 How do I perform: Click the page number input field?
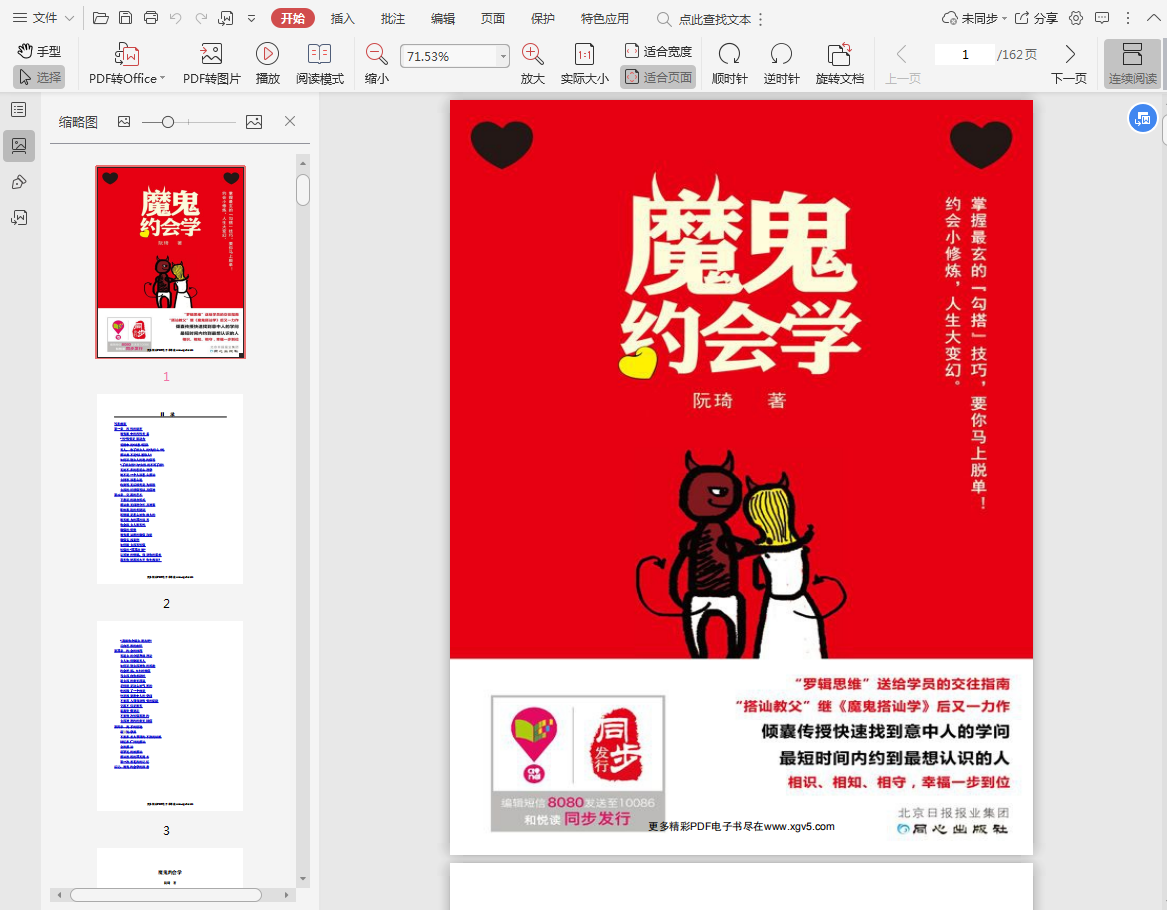point(965,54)
